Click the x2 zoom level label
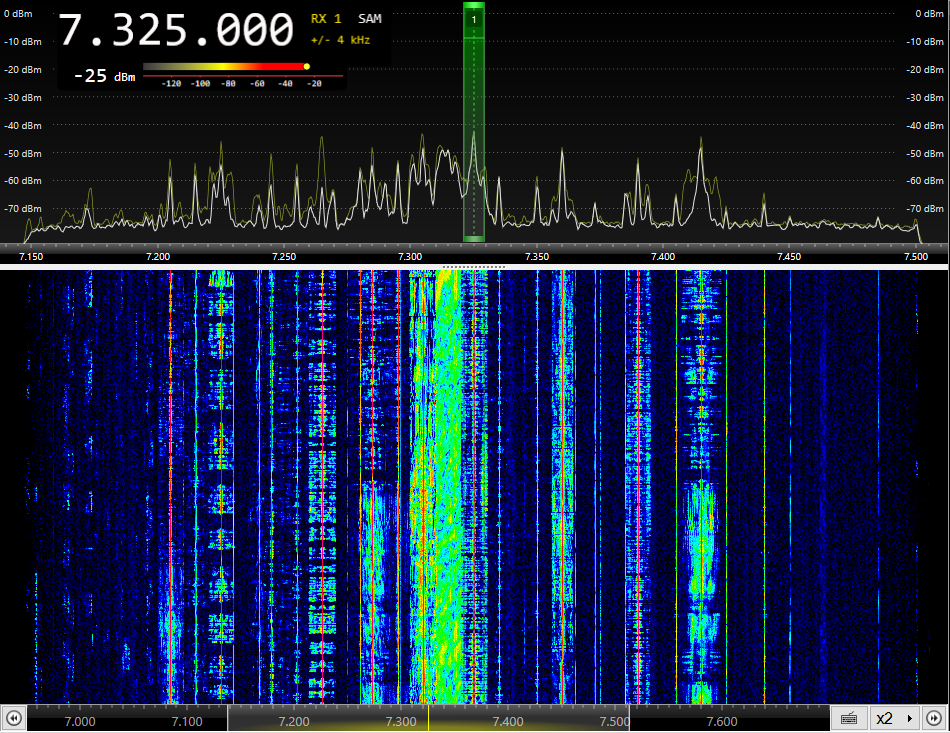The height and width of the screenshot is (733, 950). point(884,718)
